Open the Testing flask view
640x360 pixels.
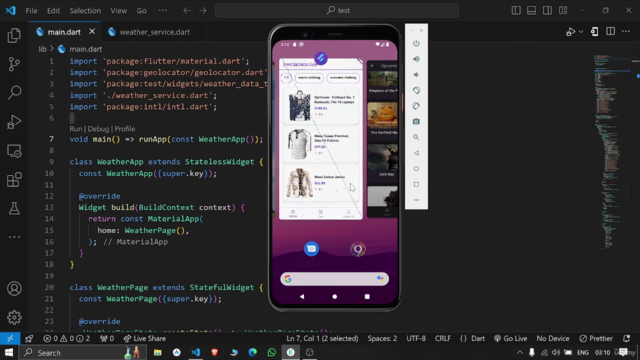pyautogui.click(x=14, y=208)
